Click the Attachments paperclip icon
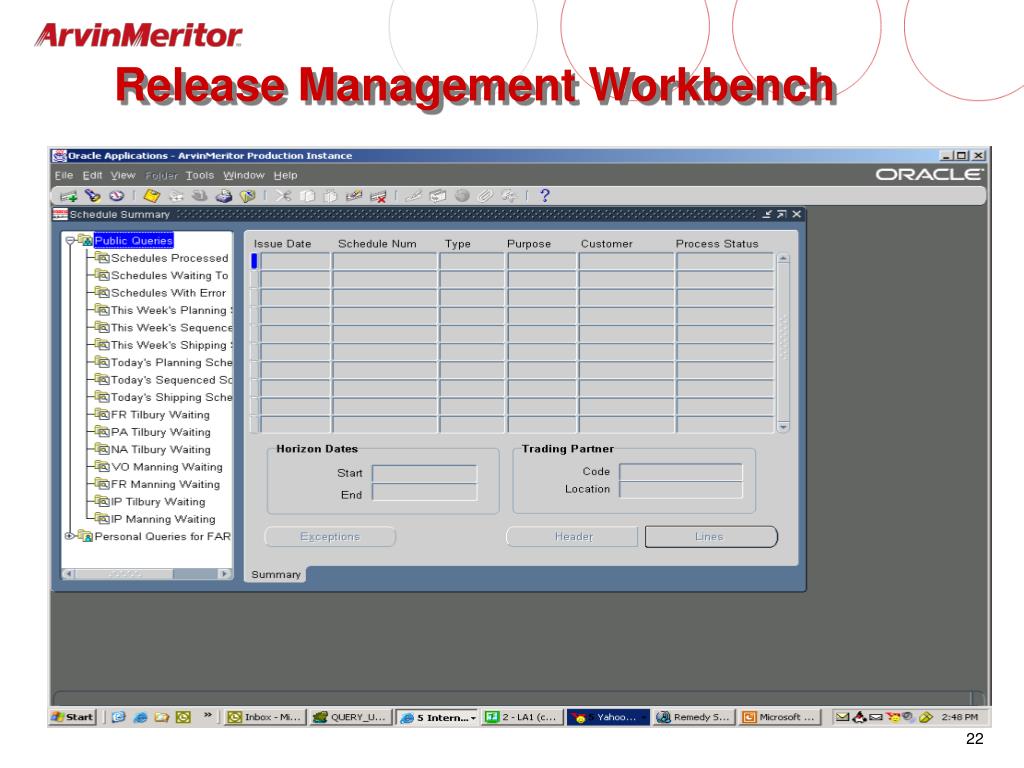The width and height of the screenshot is (1024, 768). pyautogui.click(x=485, y=196)
